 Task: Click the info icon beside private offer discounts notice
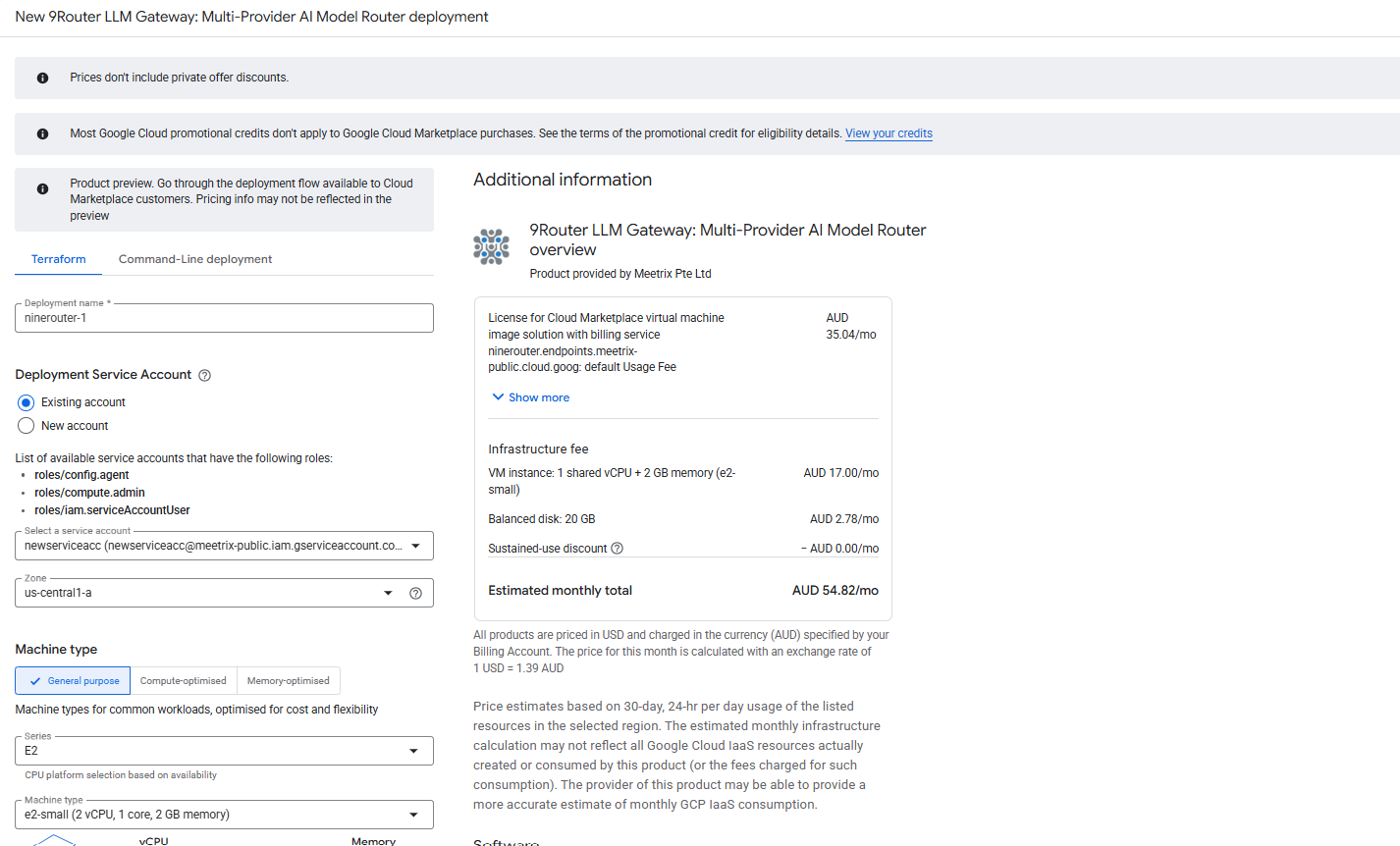point(42,78)
